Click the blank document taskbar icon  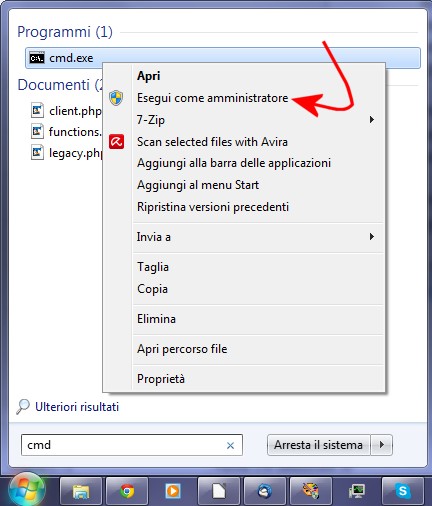tap(219, 491)
